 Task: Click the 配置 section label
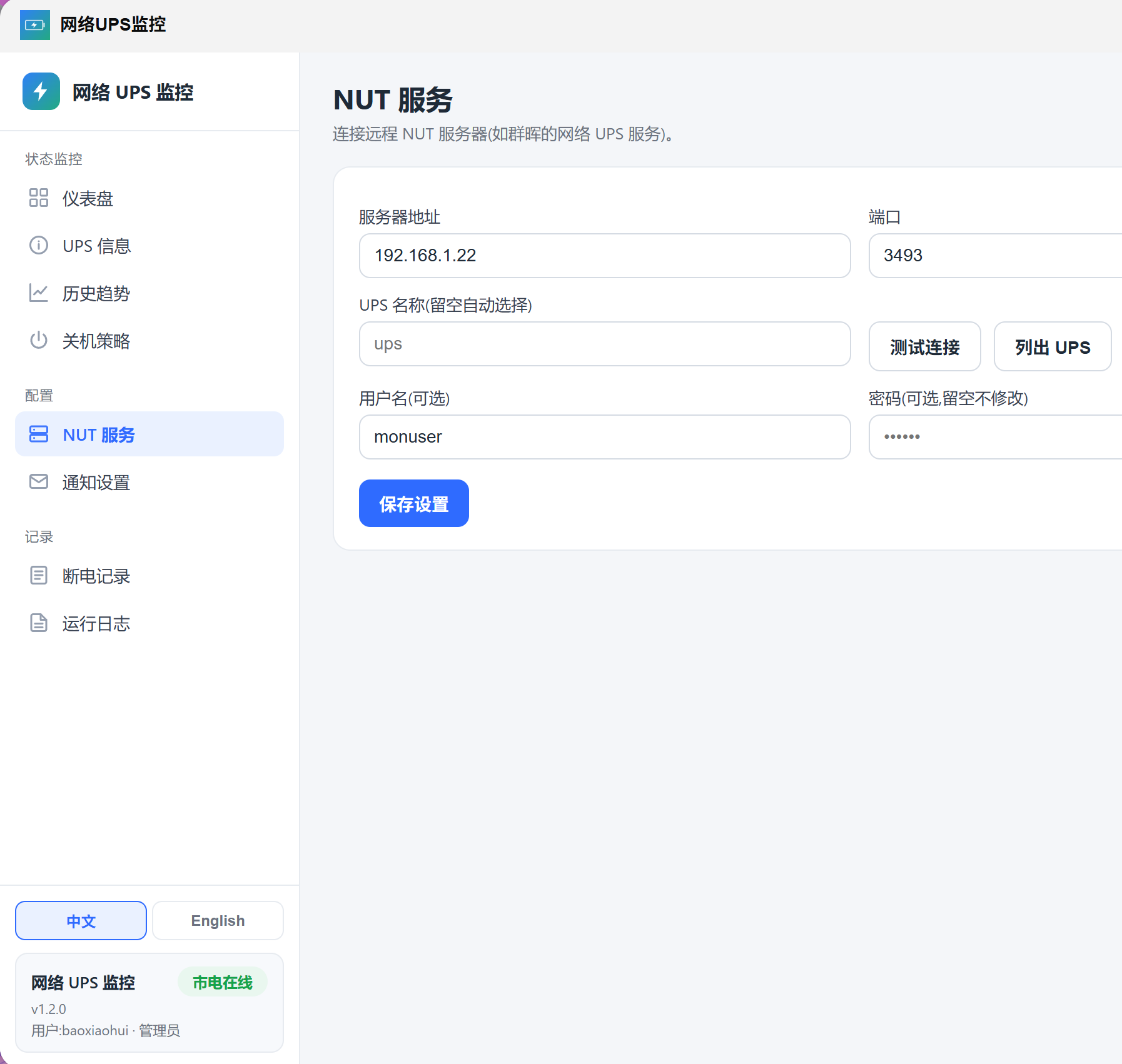[x=39, y=395]
